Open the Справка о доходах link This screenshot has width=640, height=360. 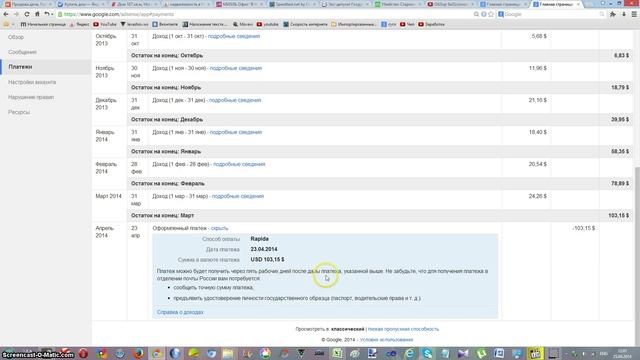pos(180,312)
